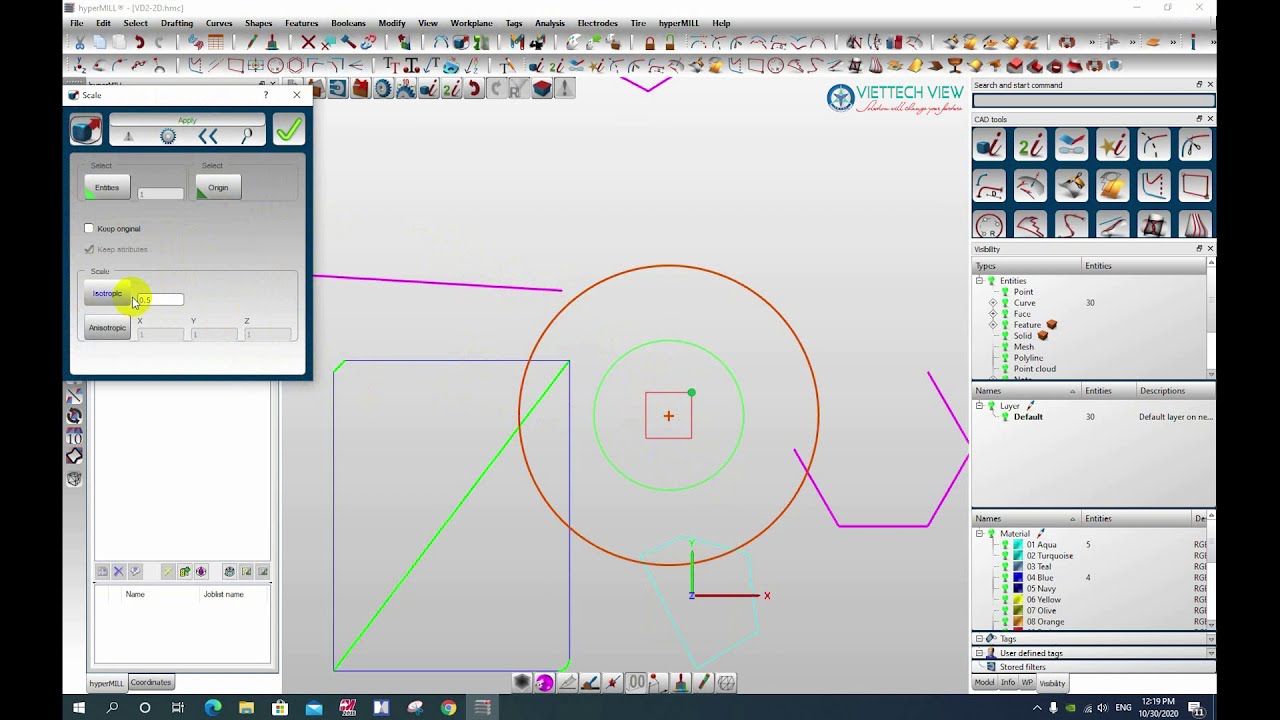Viewport: 1280px width, 720px height.
Task: Click the glasses analysis CAD tool
Action: pyautogui.click(x=1071, y=146)
